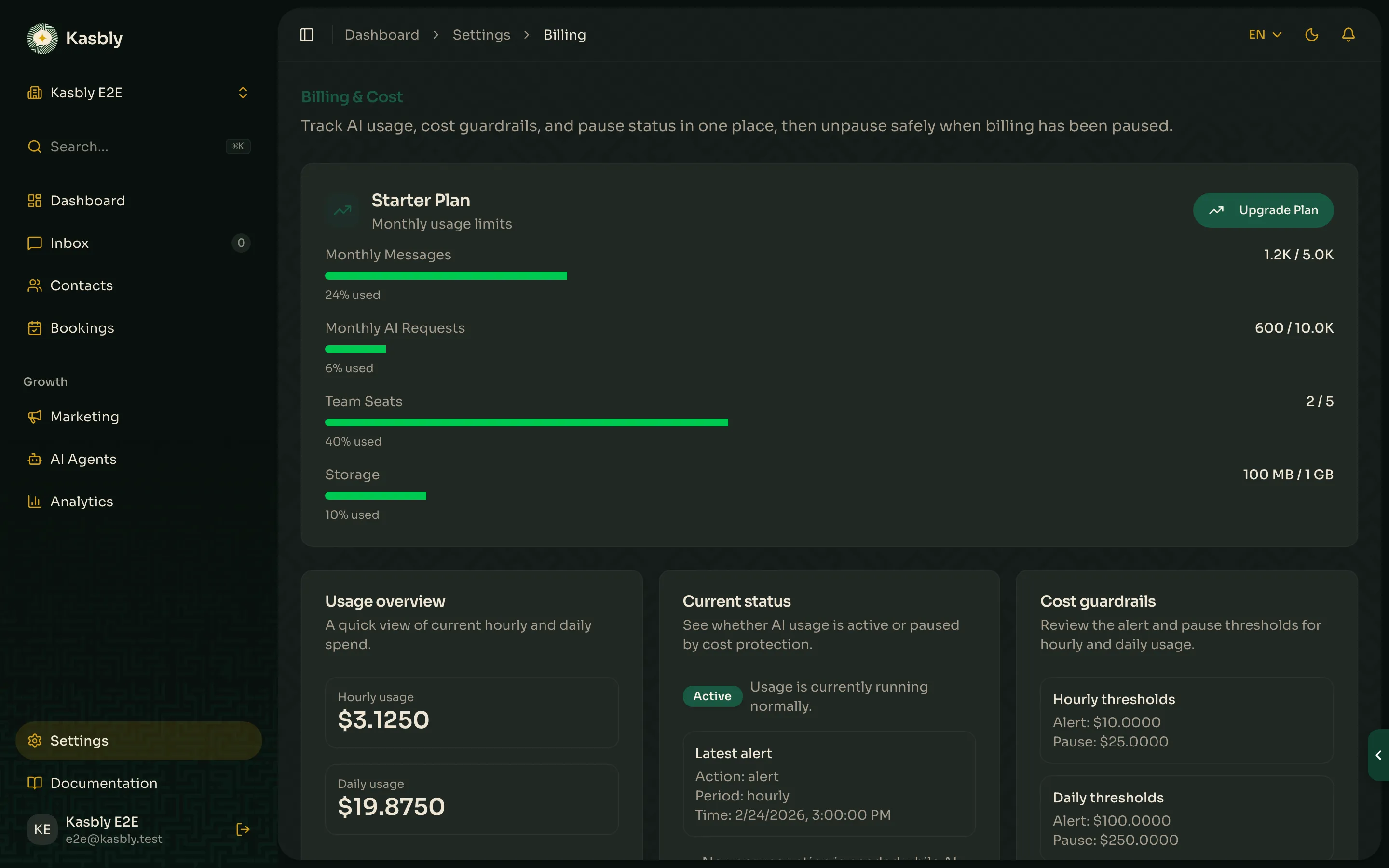The width and height of the screenshot is (1389, 868).
Task: Open Bookings in the sidebar
Action: tap(138, 328)
